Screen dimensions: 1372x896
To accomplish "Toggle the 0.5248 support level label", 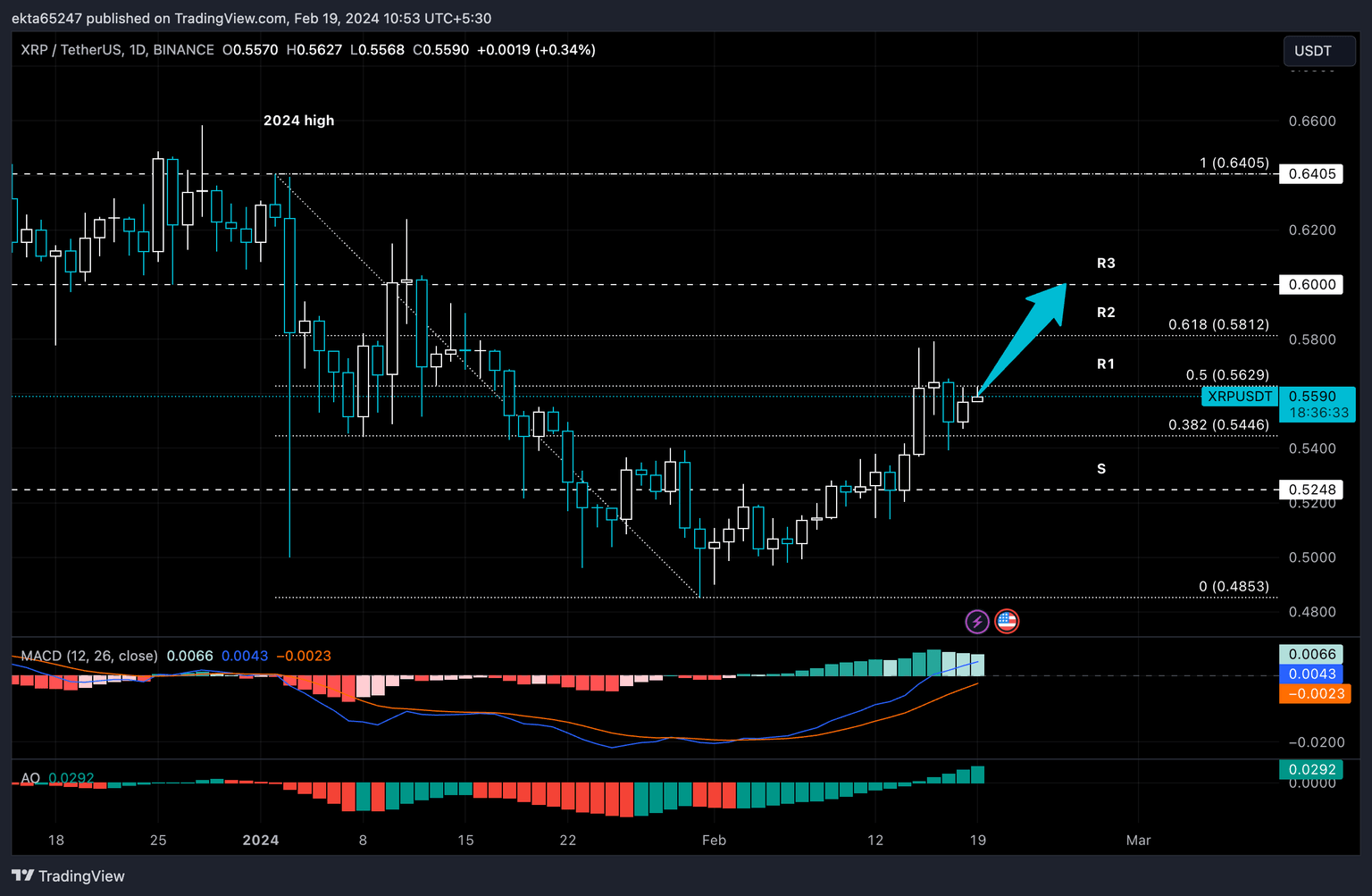I will point(1312,489).
